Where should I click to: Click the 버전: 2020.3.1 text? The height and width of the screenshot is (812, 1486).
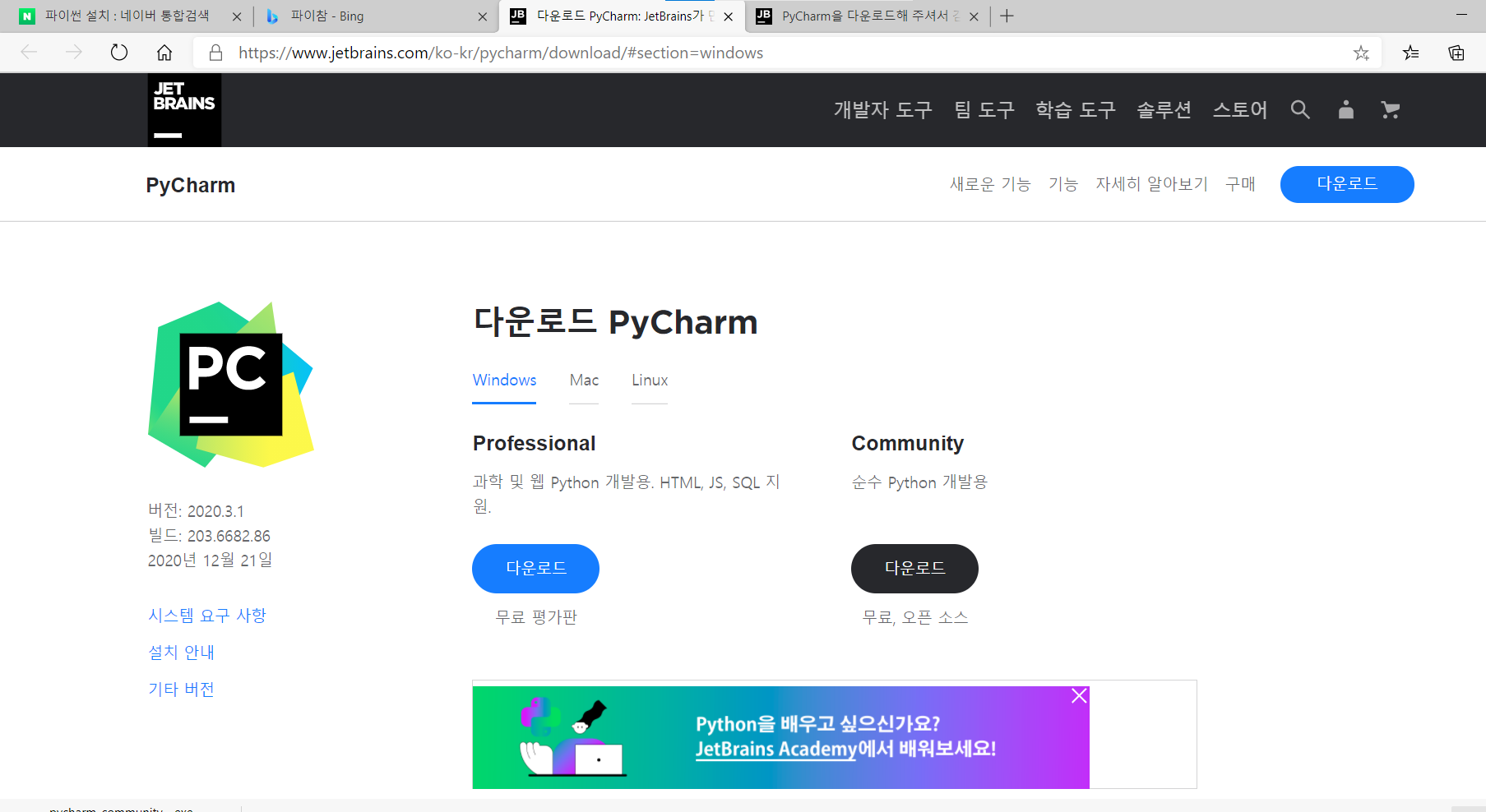coord(196,511)
